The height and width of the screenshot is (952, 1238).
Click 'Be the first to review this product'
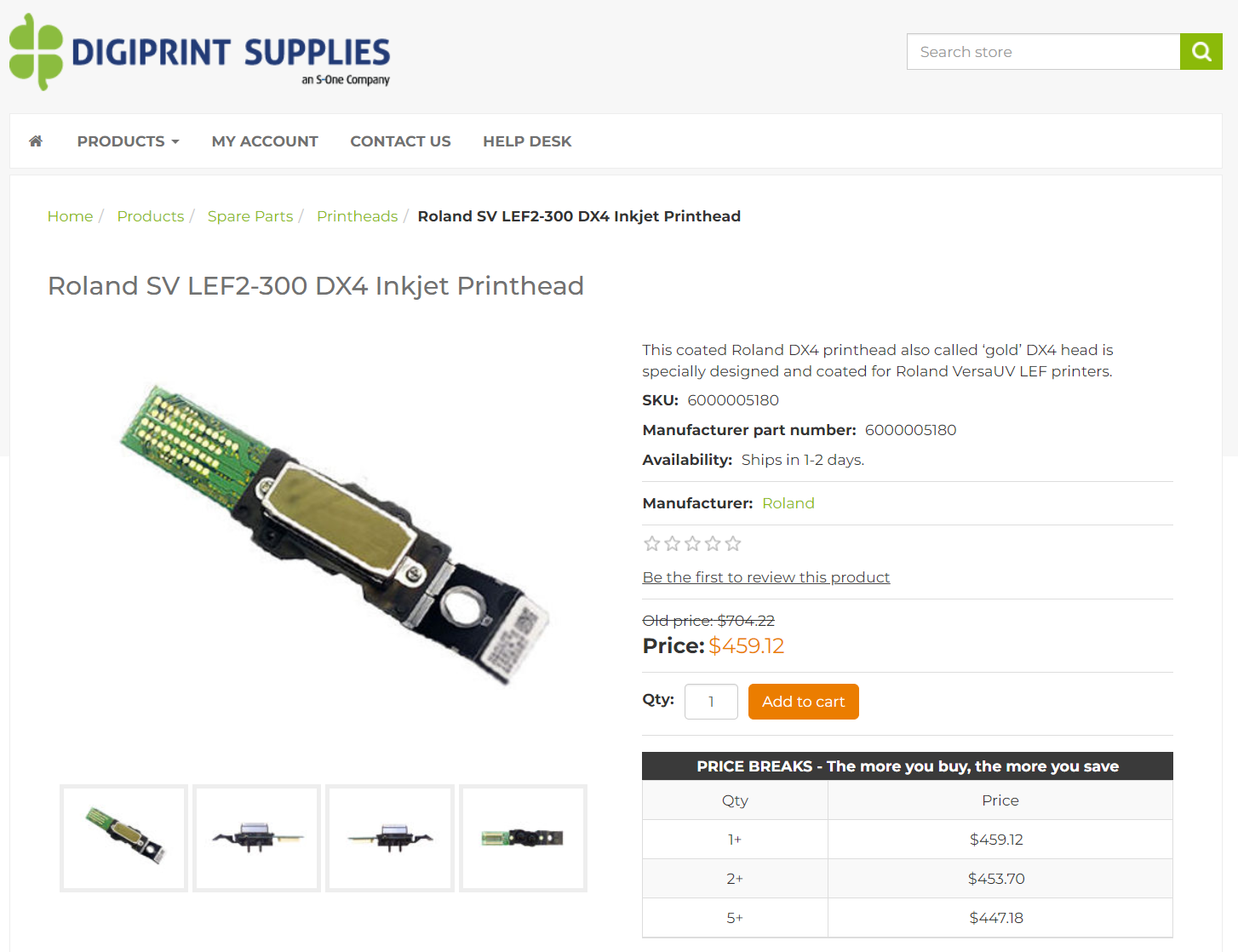[766, 577]
